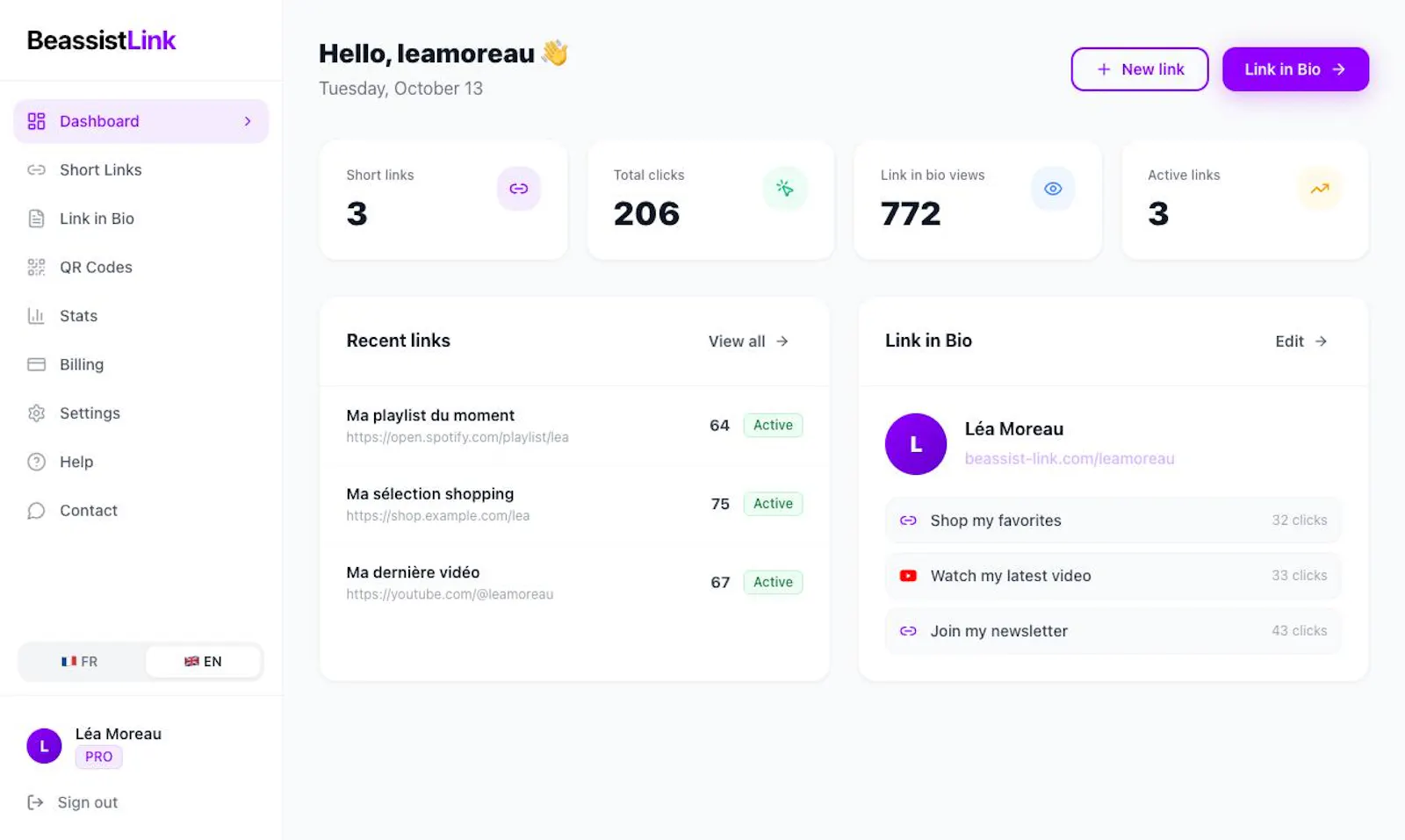Click the Link in bio views value 772
Viewport: 1405px width, 840px height.
[x=911, y=214]
